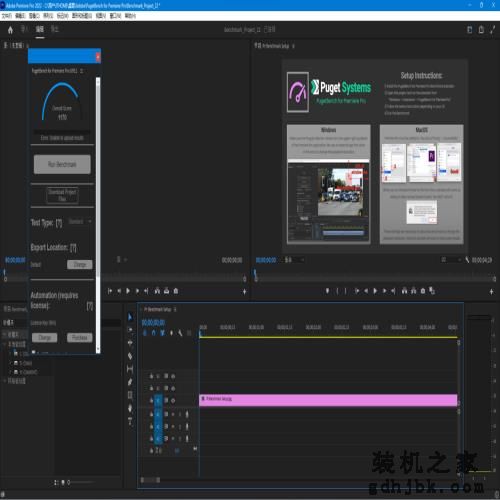Screen dimensions: 500x500
Task: Open the Quick Export icon at top right
Action: point(481,30)
